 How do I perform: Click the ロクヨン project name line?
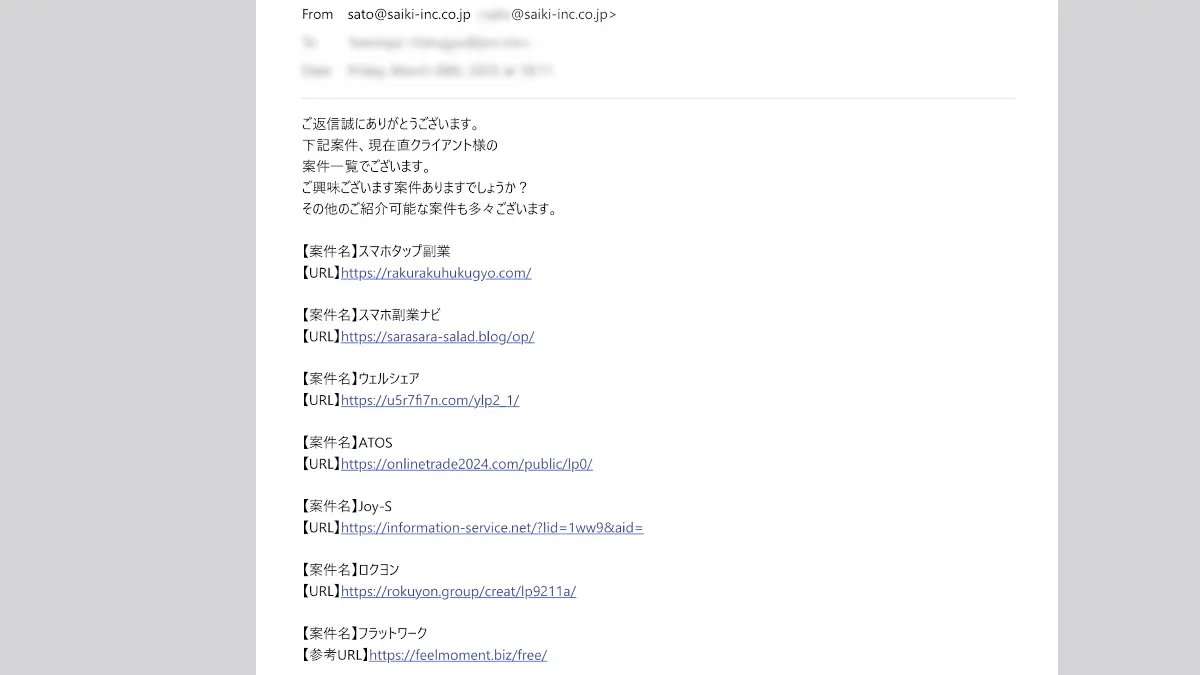click(350, 570)
